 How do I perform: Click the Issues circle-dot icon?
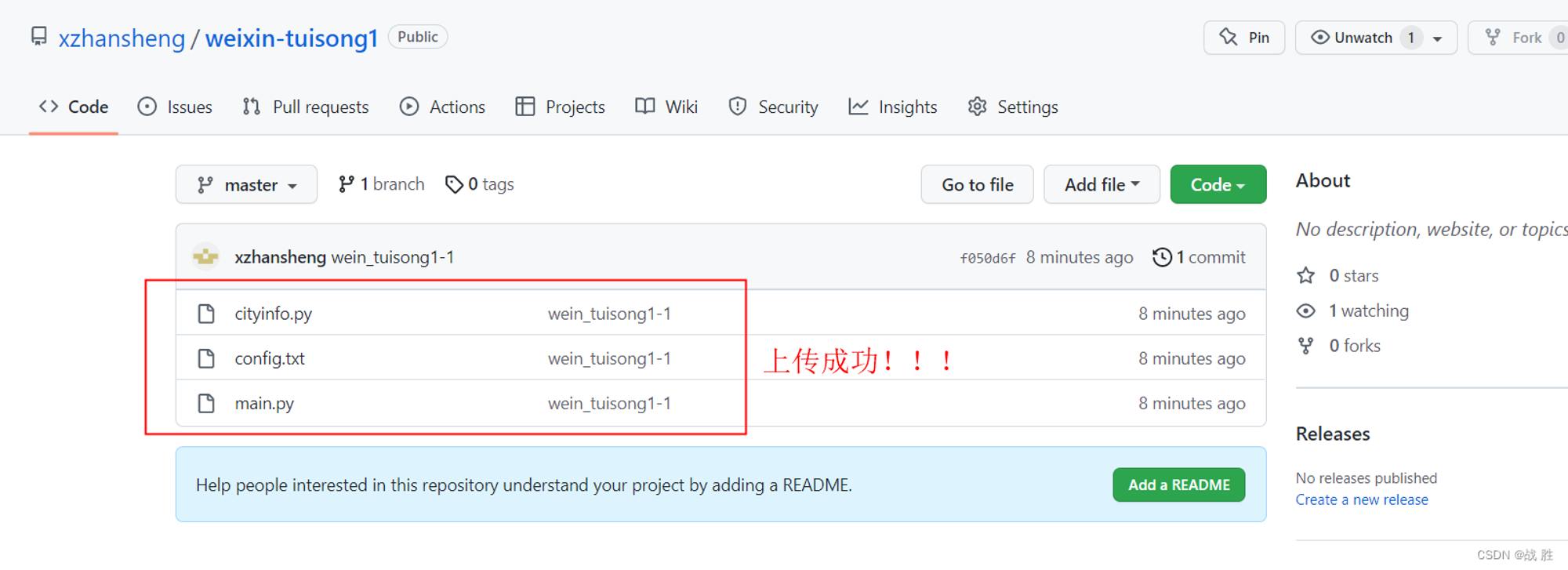(x=147, y=106)
